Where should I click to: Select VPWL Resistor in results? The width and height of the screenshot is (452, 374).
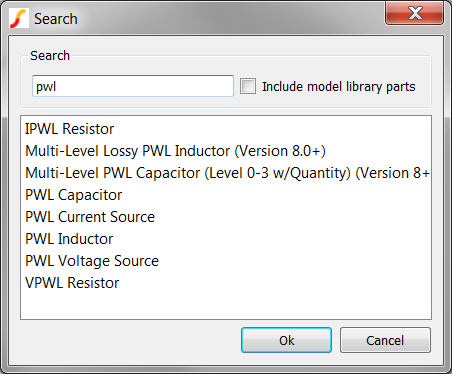[226, 283]
